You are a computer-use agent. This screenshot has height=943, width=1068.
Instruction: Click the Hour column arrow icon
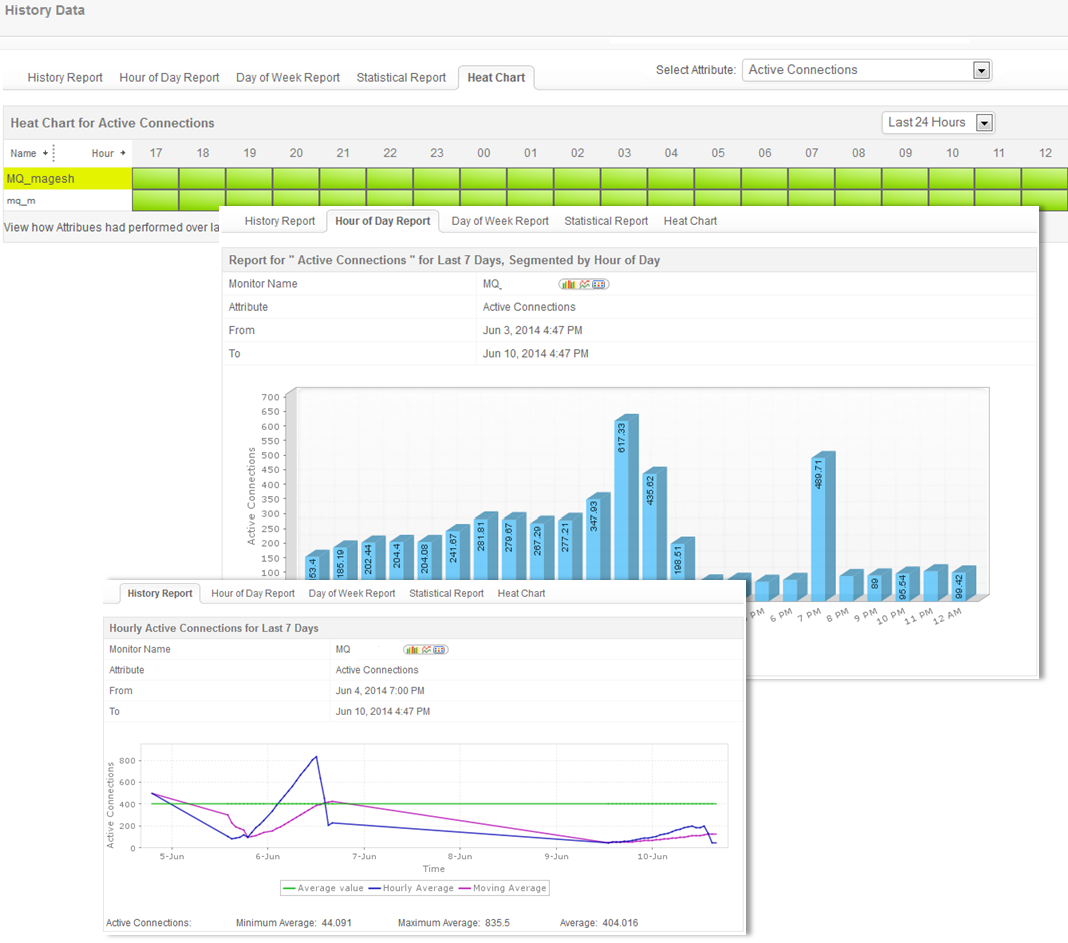tap(124, 153)
